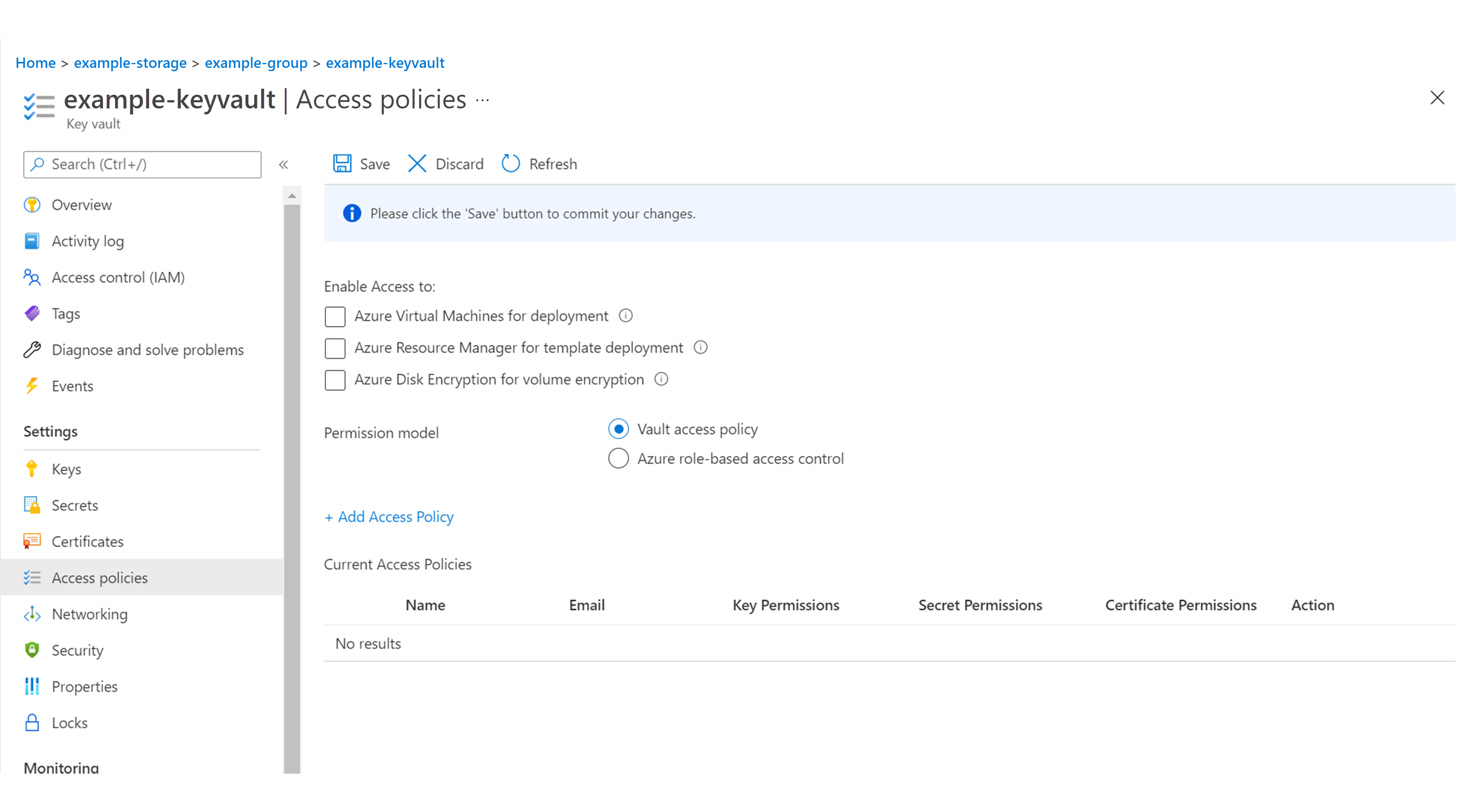Click the Email column header
The width and height of the screenshot is (1461, 812).
coord(587,604)
